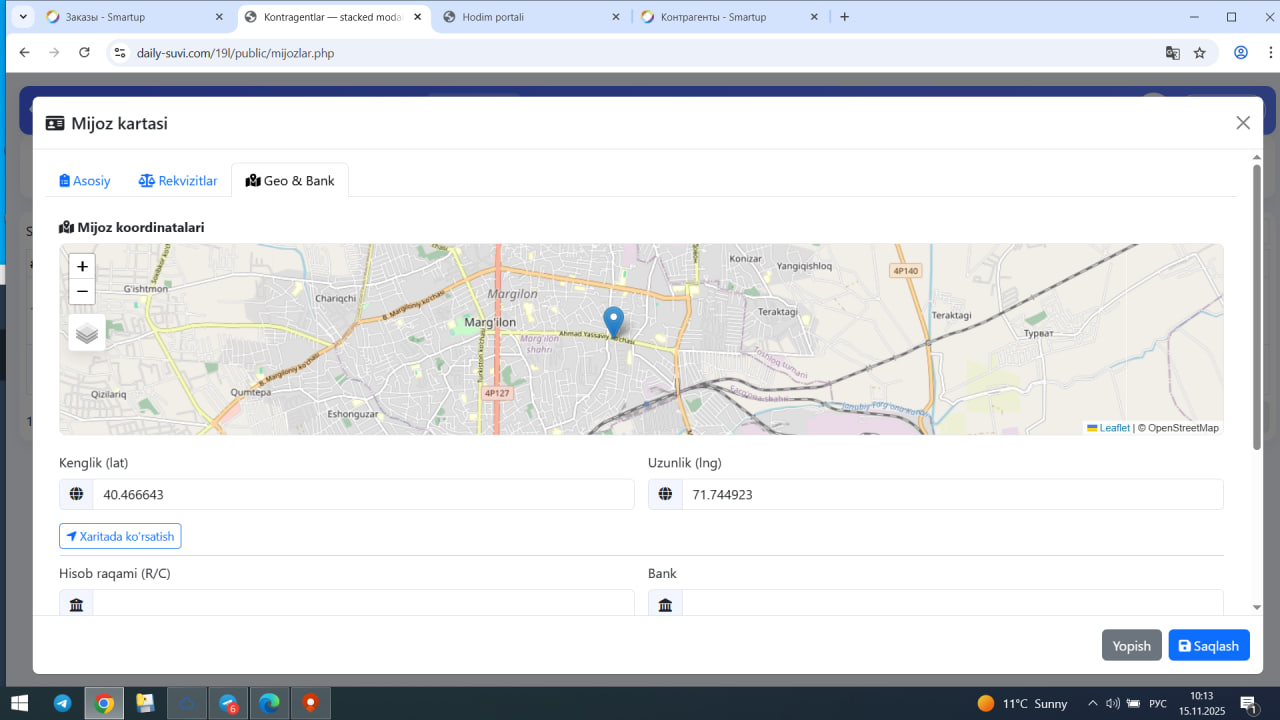The height and width of the screenshot is (720, 1280).
Task: Open Chrome's three-dot menu
Action: (1268, 53)
